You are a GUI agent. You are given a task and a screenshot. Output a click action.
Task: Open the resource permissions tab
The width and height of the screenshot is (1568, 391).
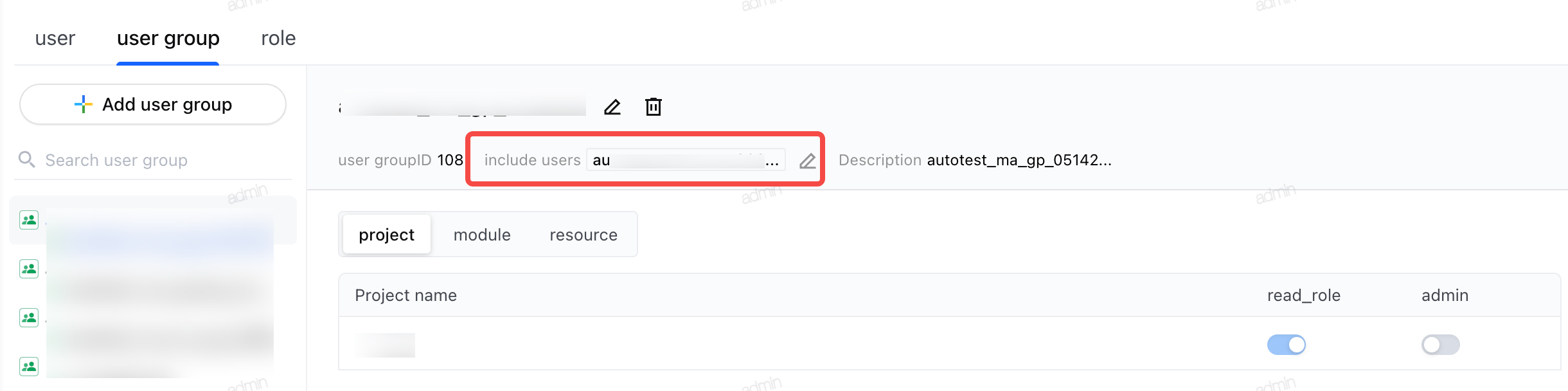click(x=584, y=235)
